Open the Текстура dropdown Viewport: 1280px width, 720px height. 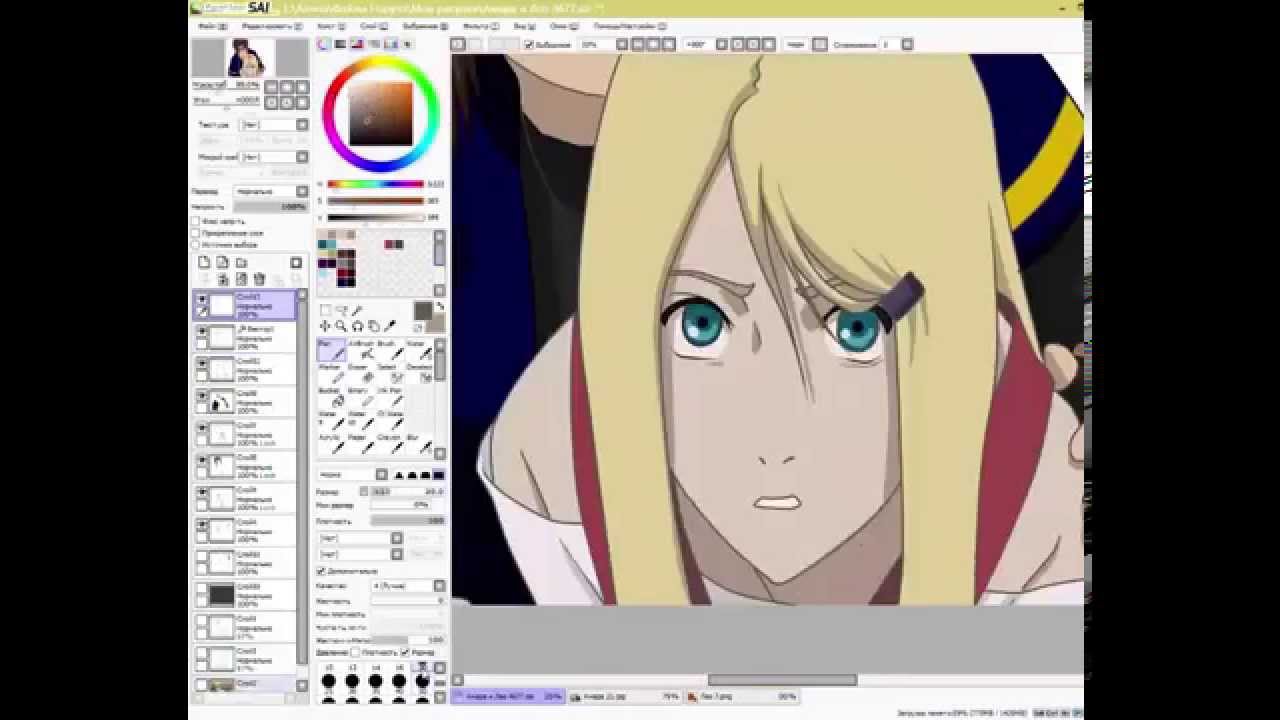pos(302,125)
